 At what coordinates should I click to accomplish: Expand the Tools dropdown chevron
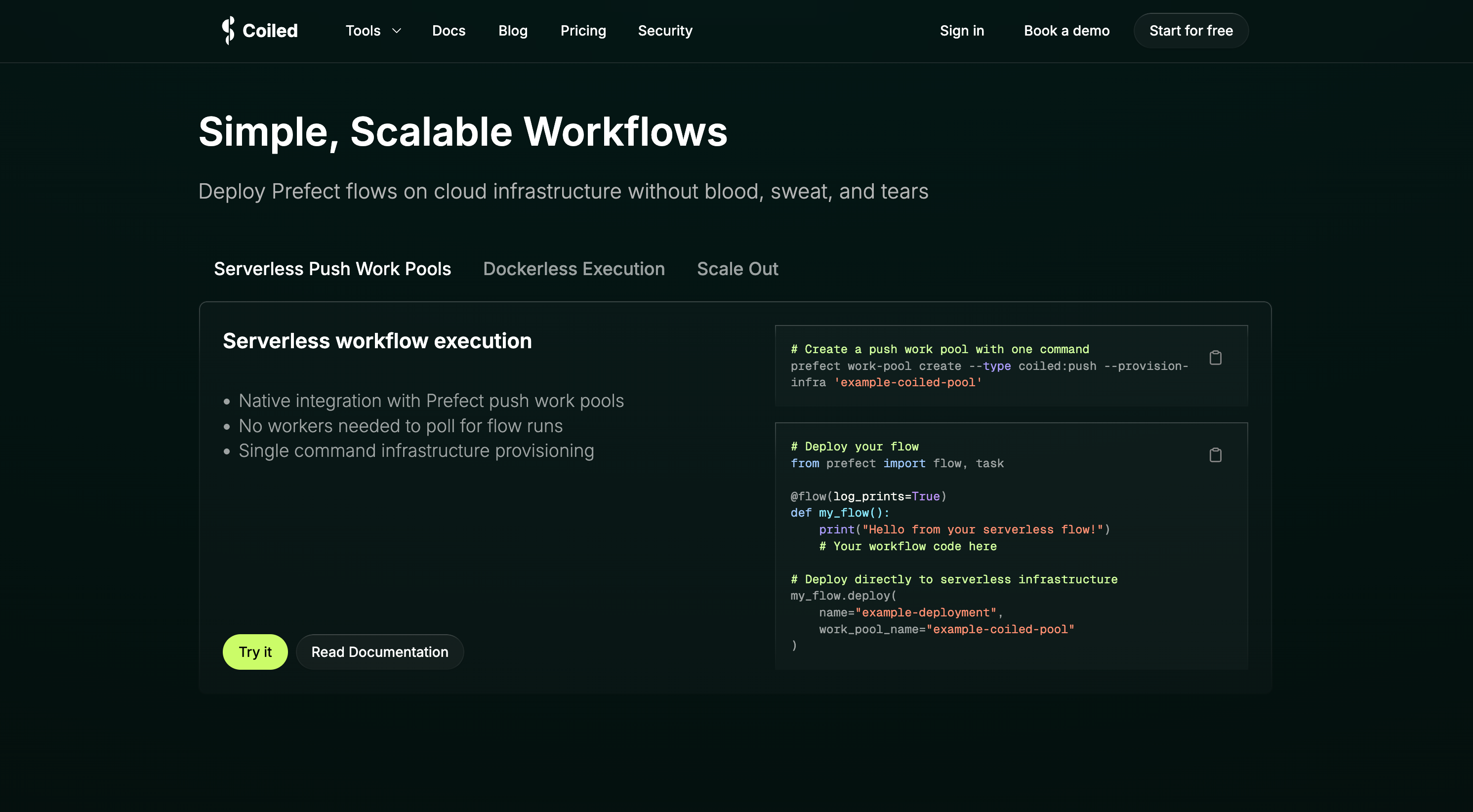[x=396, y=31]
